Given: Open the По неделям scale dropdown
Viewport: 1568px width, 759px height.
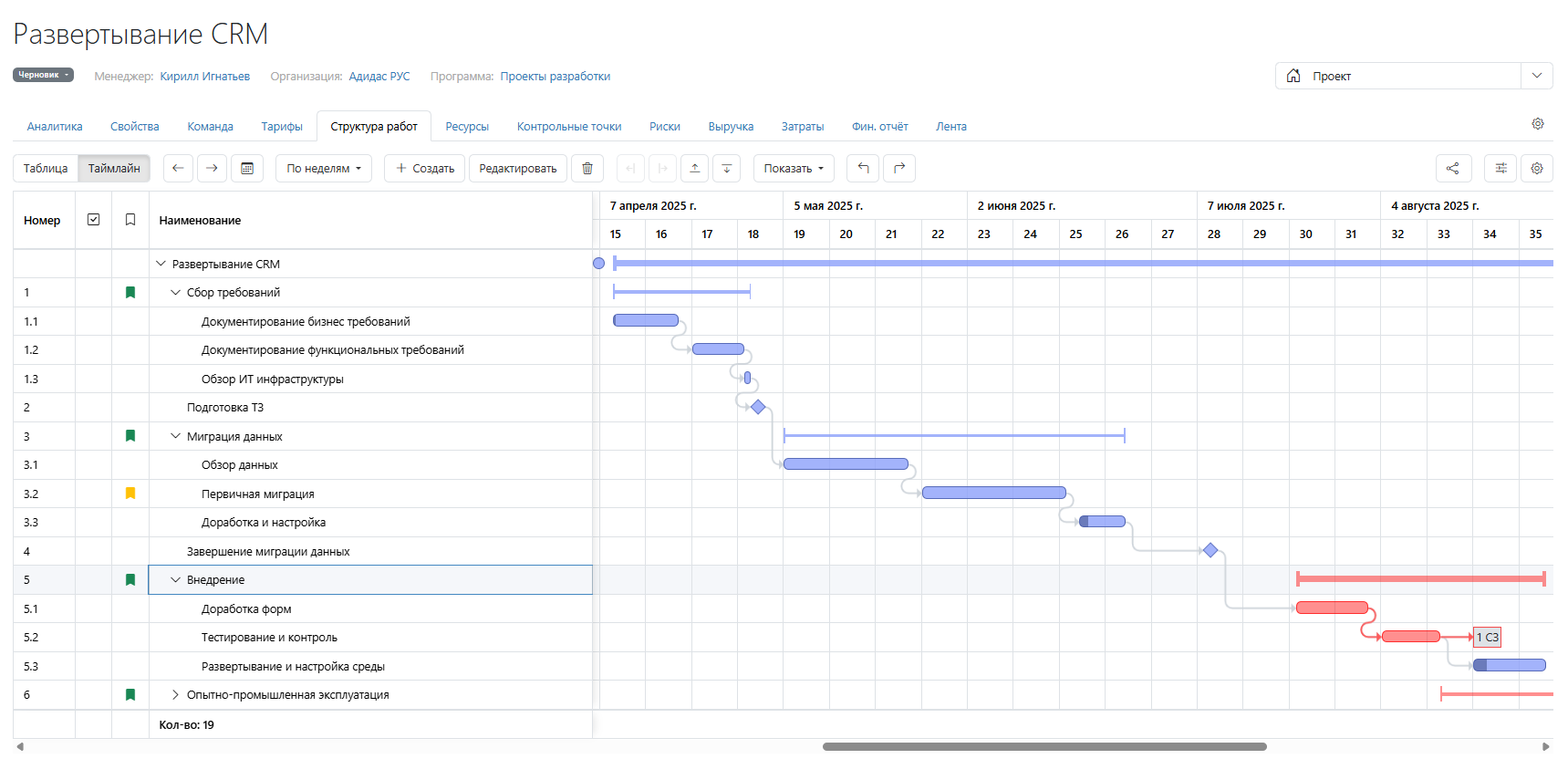Looking at the screenshot, I should (324, 169).
